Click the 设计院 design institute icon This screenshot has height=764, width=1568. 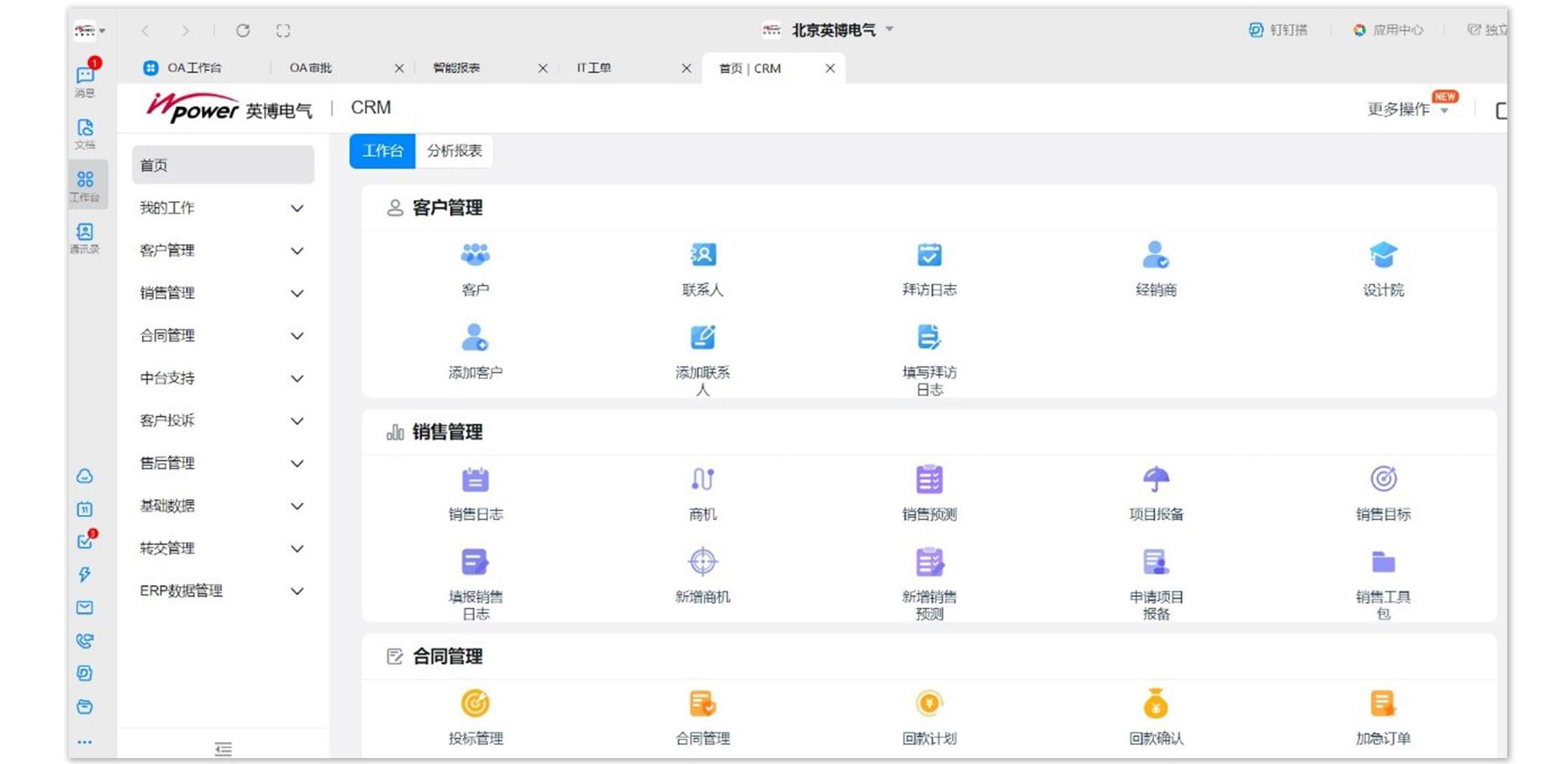point(1383,269)
